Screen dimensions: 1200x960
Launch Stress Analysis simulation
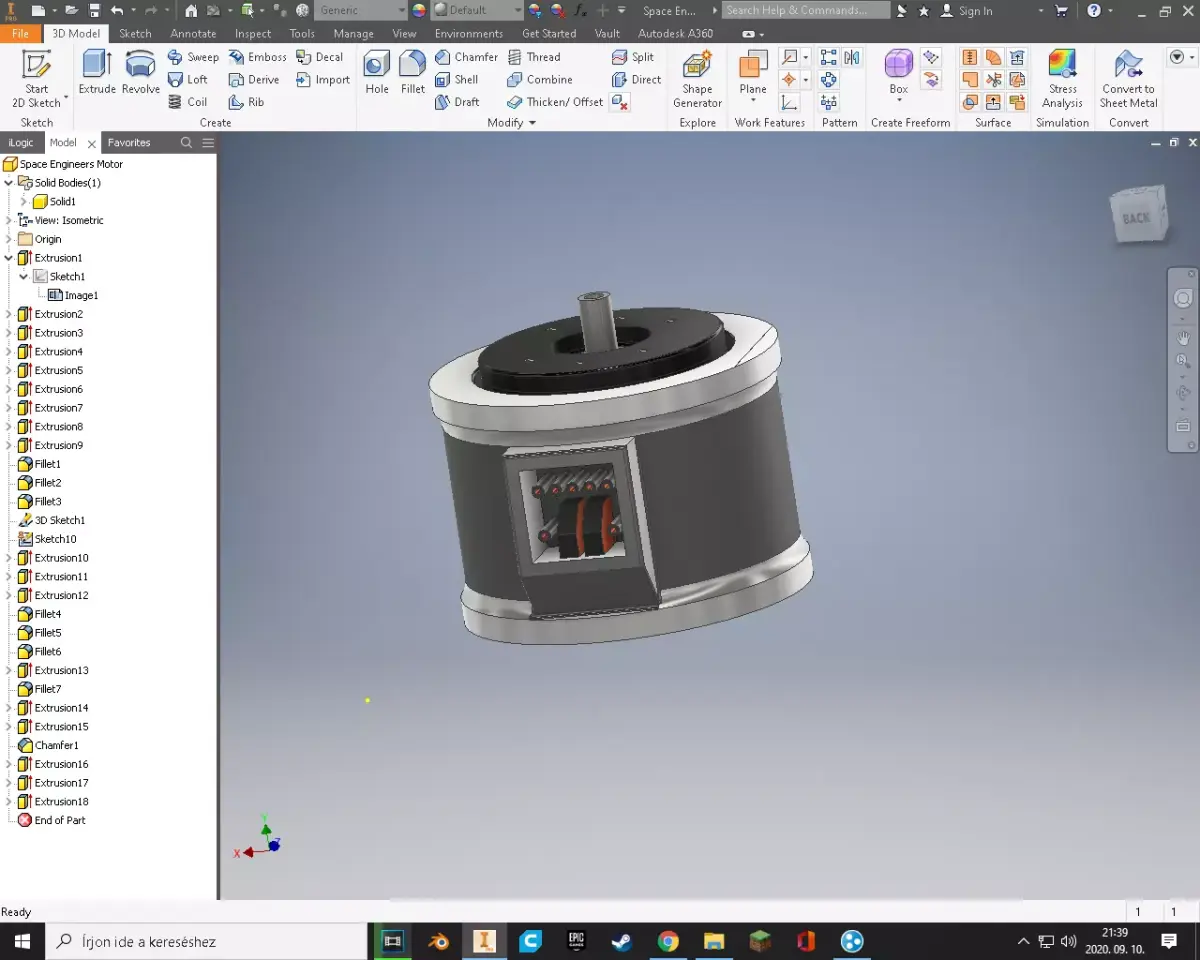1062,80
